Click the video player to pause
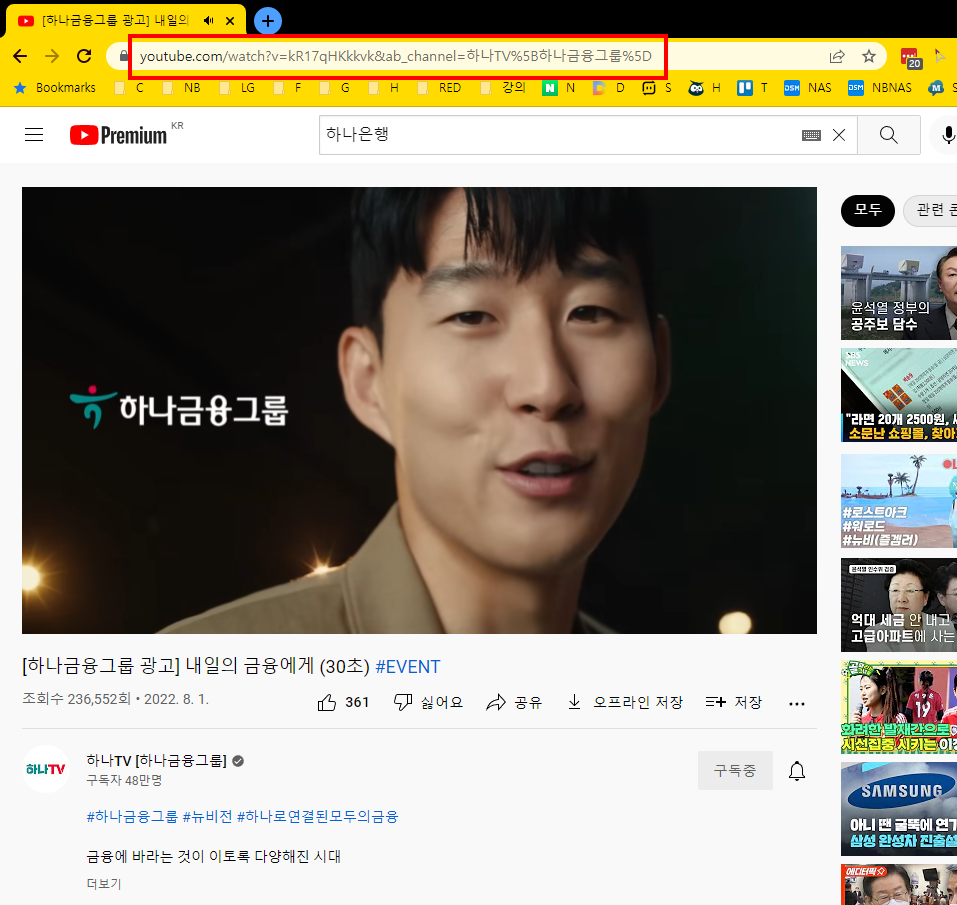Viewport: 957px width, 905px height. (419, 410)
